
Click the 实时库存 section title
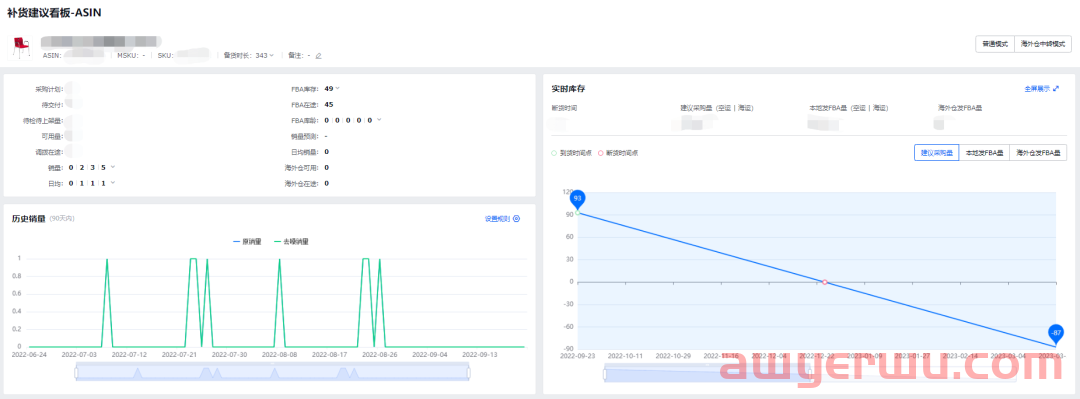coord(568,89)
